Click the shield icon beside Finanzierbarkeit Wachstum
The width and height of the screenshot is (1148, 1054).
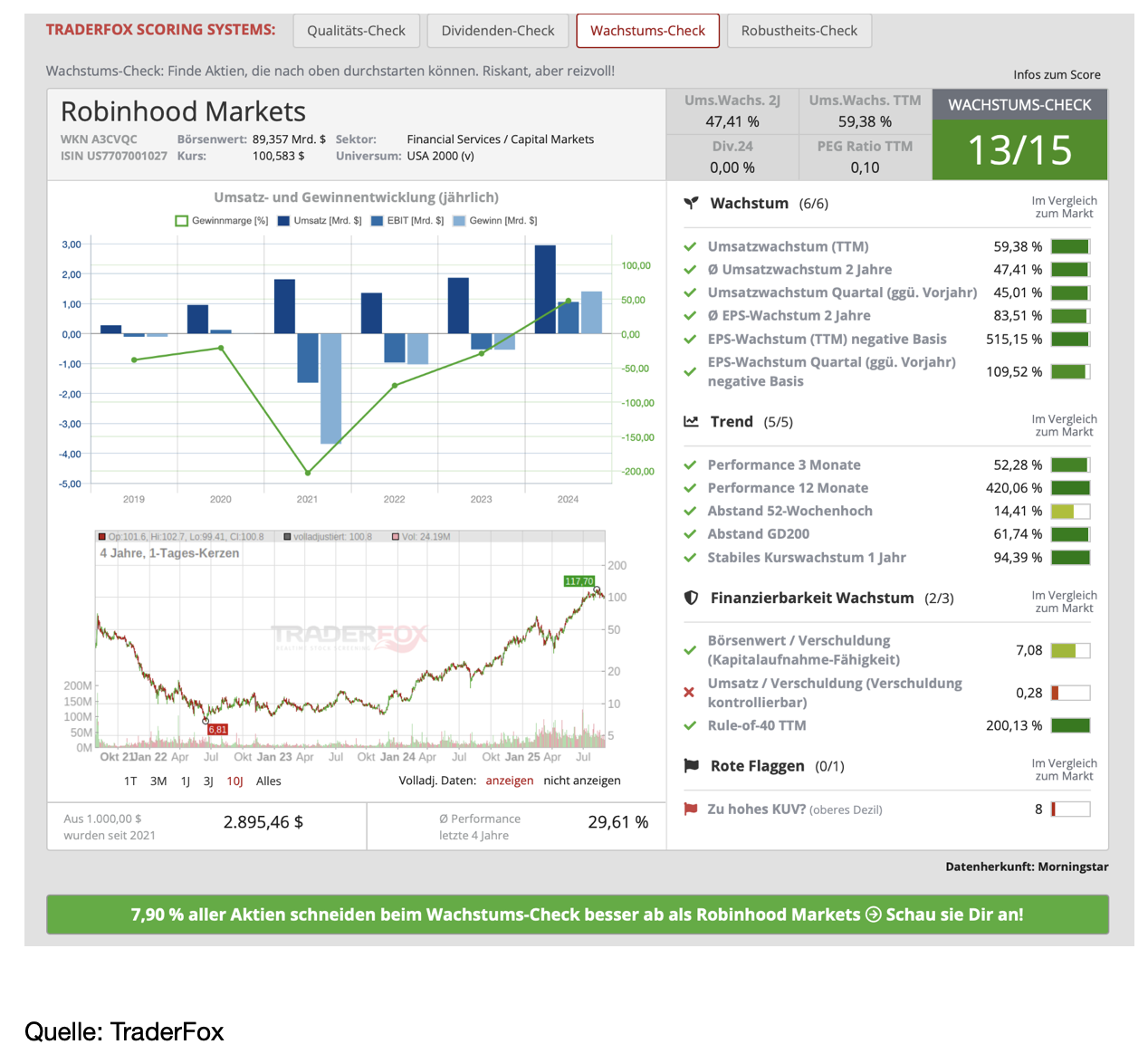point(691,598)
